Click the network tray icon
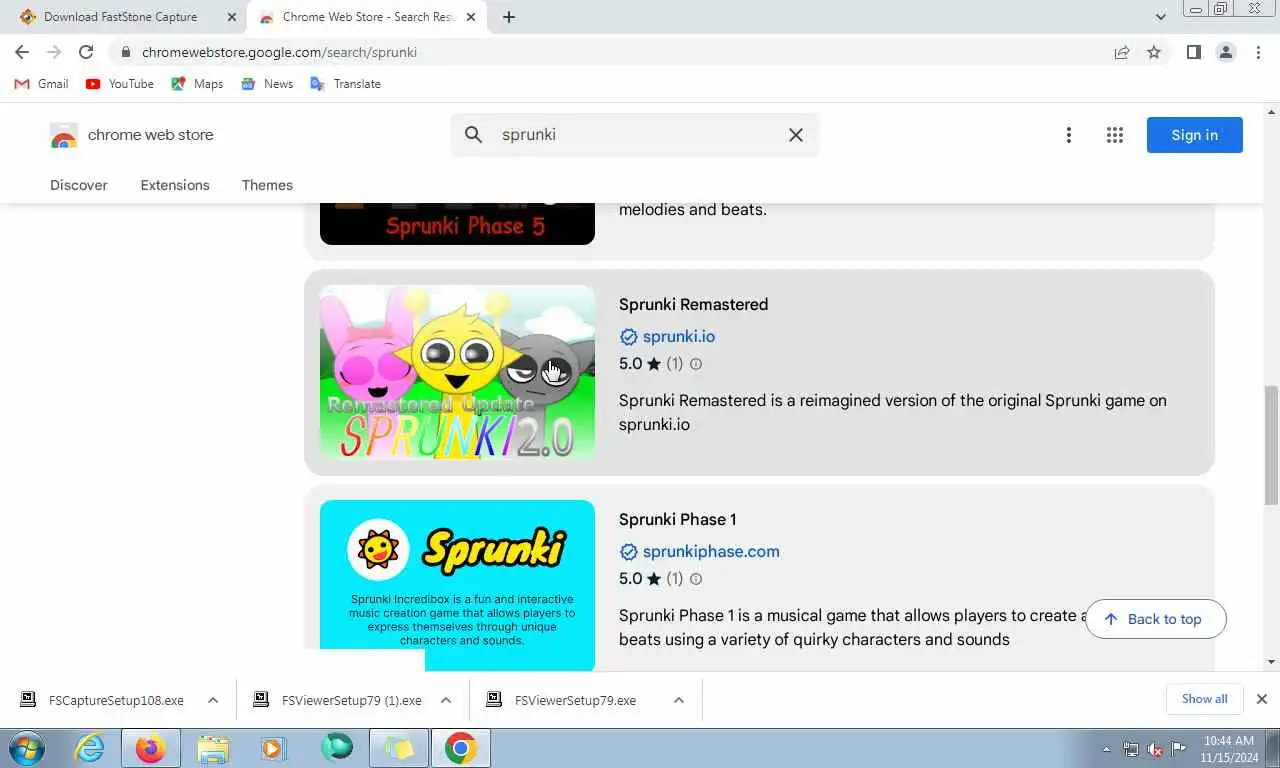Screen dimensions: 1280x768 (1131, 748)
